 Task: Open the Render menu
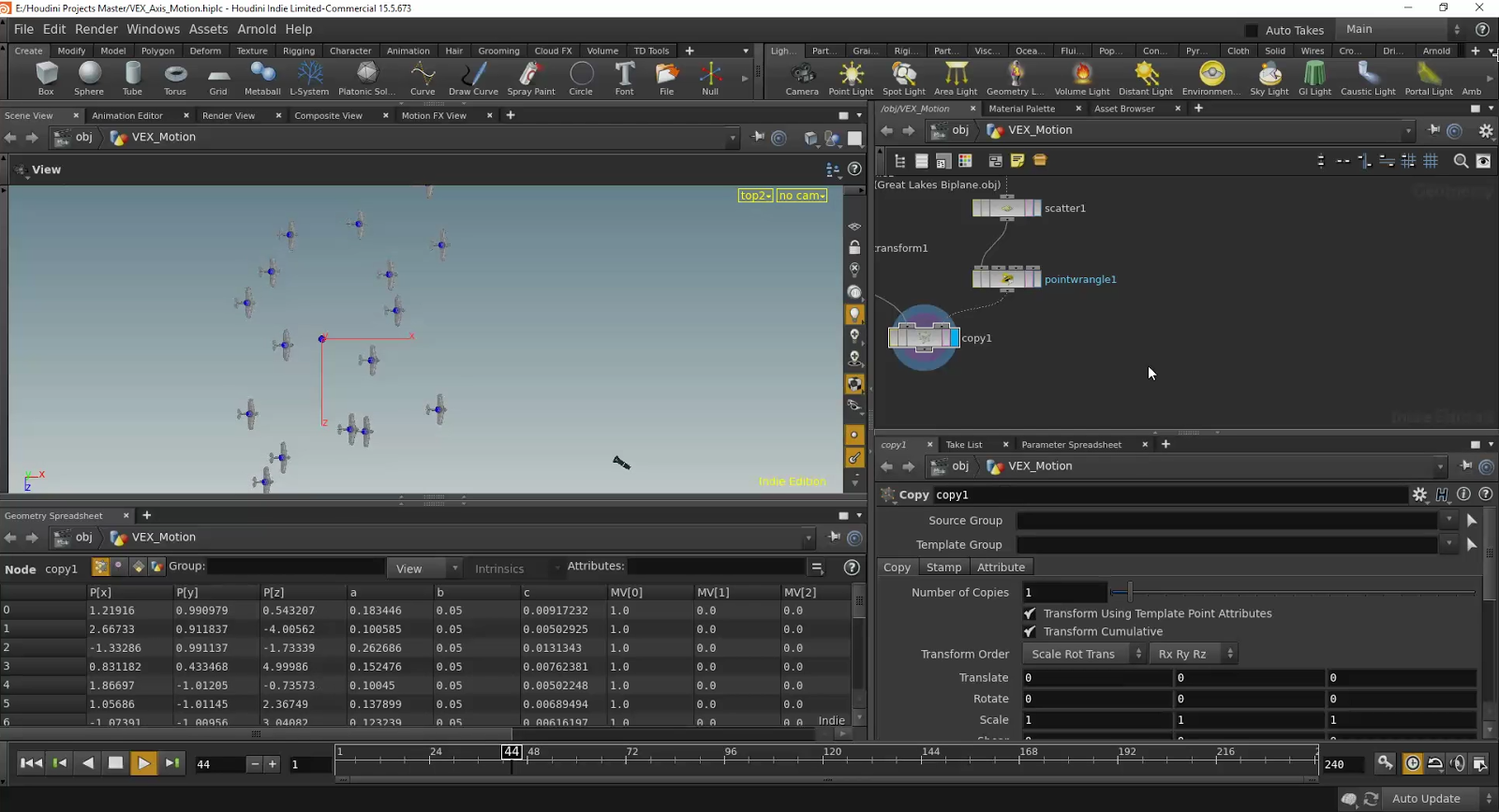click(x=96, y=29)
